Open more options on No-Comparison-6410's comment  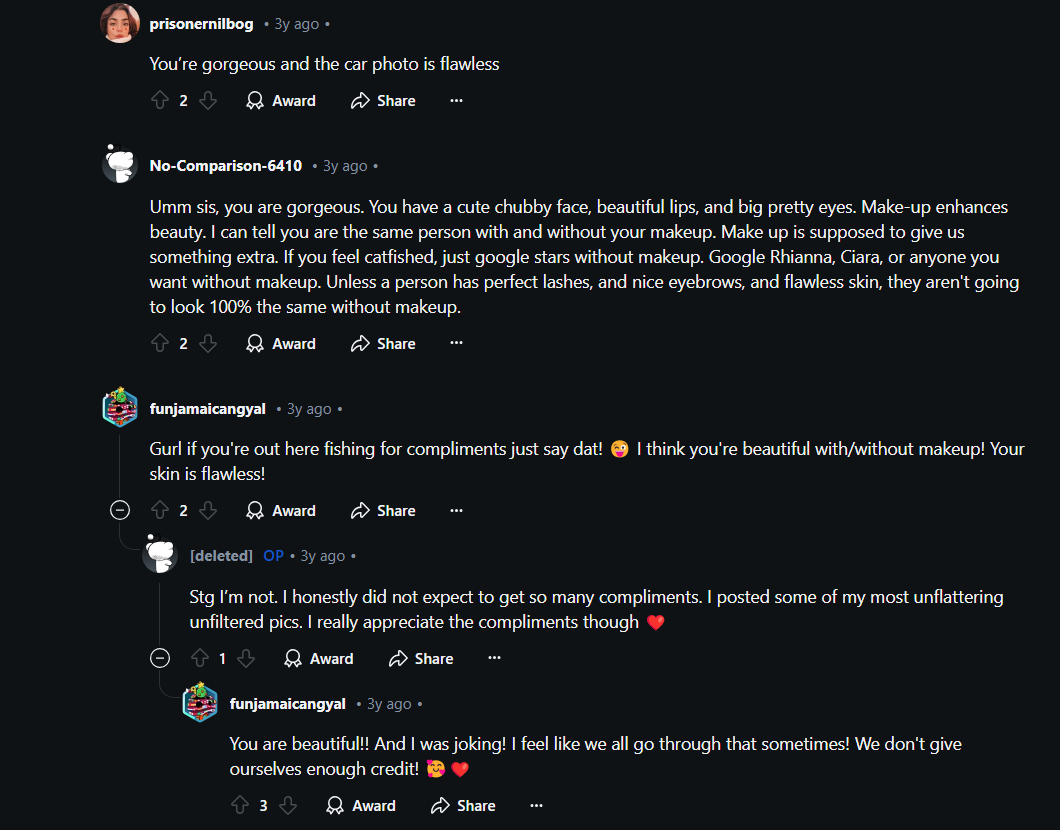(456, 344)
